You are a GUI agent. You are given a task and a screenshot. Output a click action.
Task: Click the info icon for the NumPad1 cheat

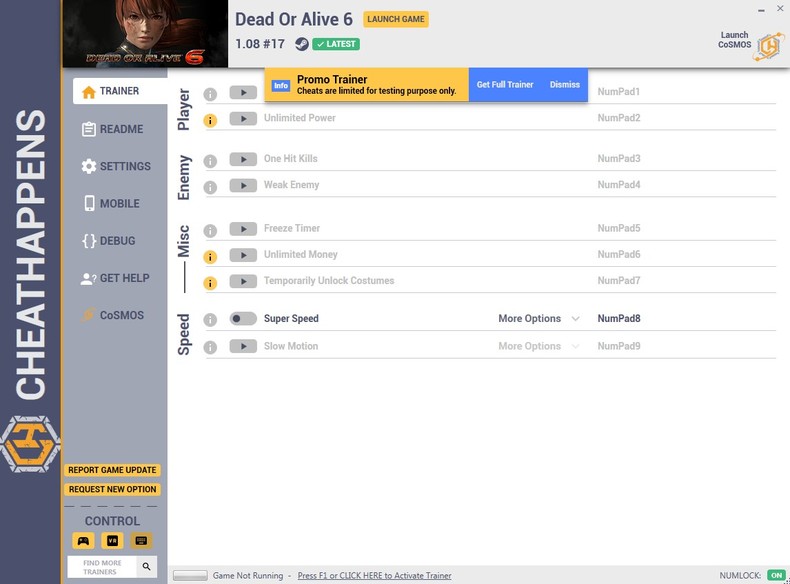point(210,94)
